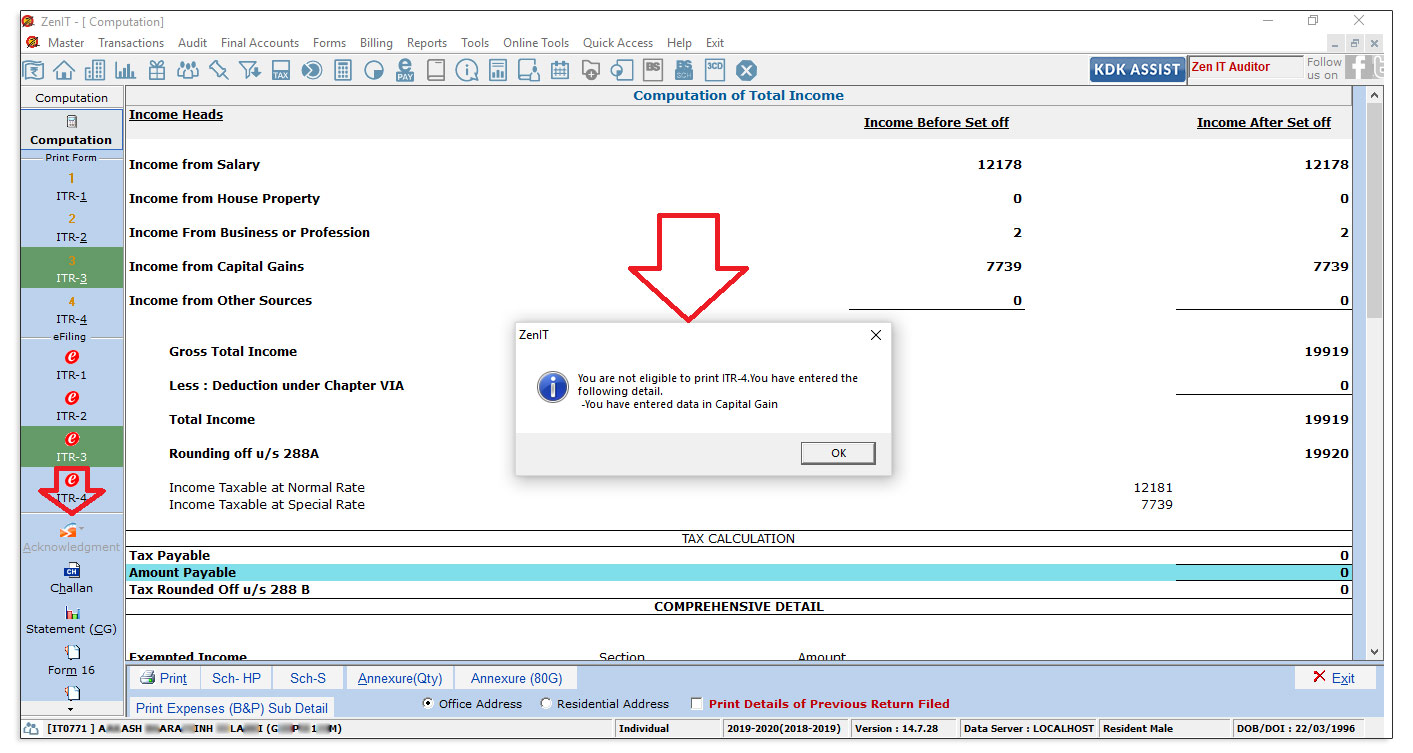Click the Exit button at bottom right
Image resolution: width=1413 pixels, height=753 pixels.
click(x=1335, y=677)
